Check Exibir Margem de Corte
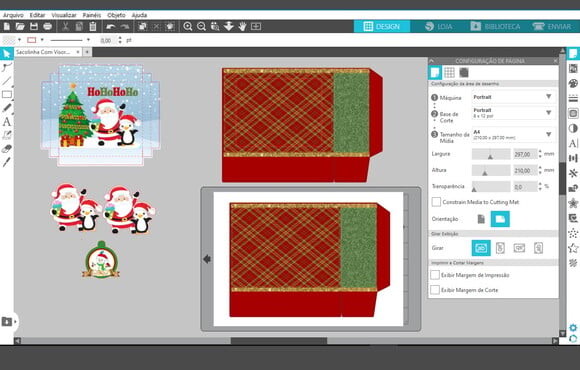 [x=435, y=290]
